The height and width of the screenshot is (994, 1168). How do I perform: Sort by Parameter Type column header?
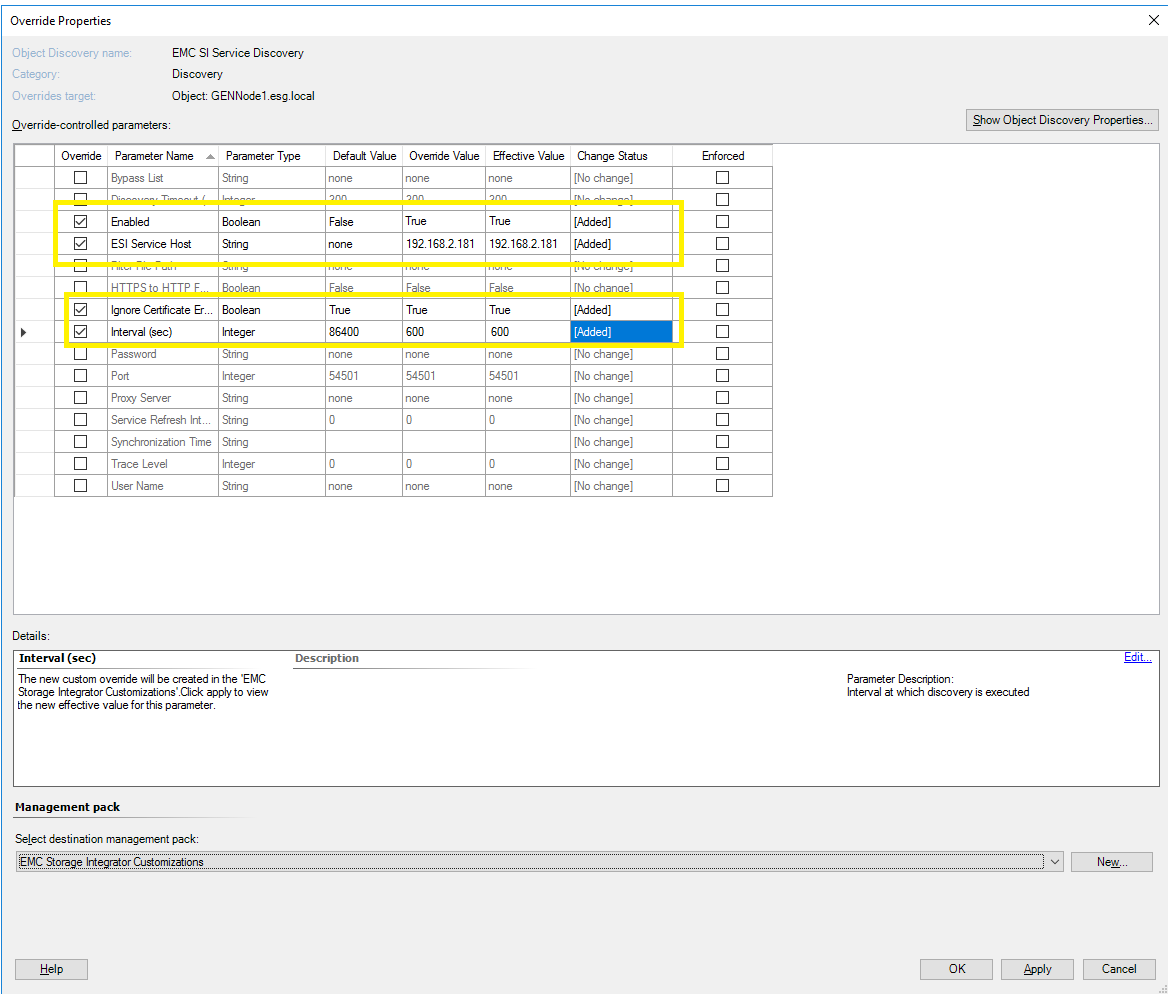(x=272, y=156)
